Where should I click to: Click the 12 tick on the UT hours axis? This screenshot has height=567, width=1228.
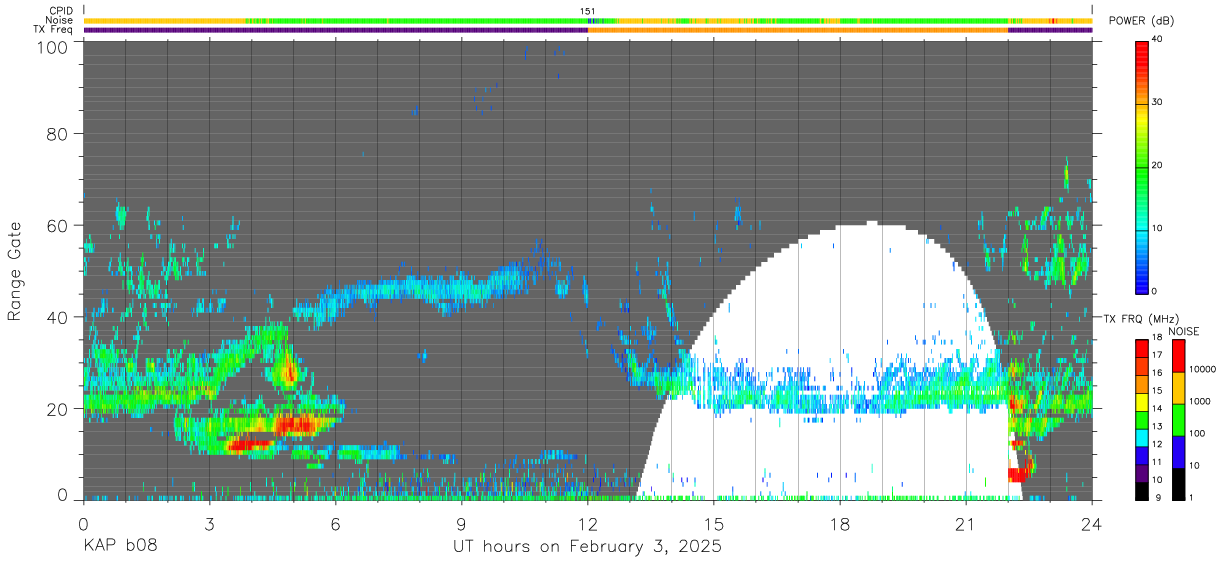coord(588,523)
